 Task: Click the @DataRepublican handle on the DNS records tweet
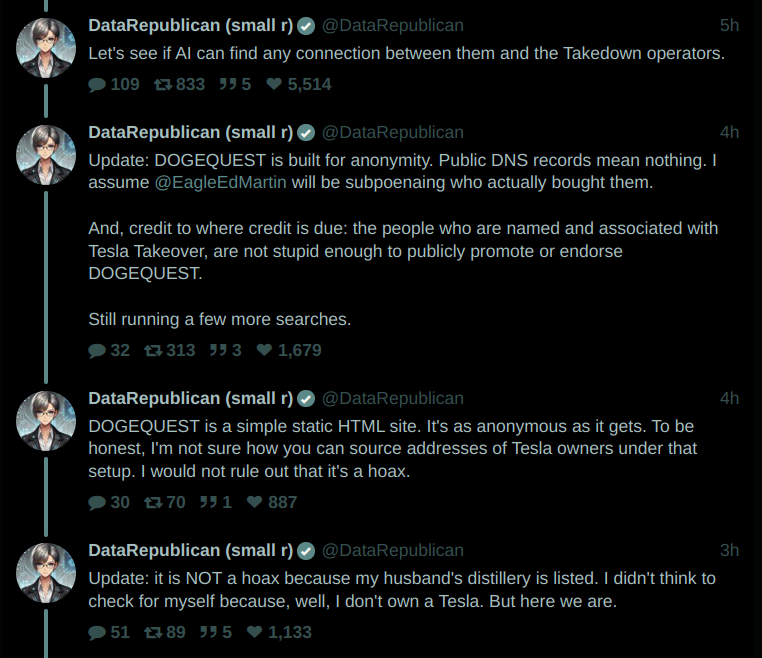392,133
